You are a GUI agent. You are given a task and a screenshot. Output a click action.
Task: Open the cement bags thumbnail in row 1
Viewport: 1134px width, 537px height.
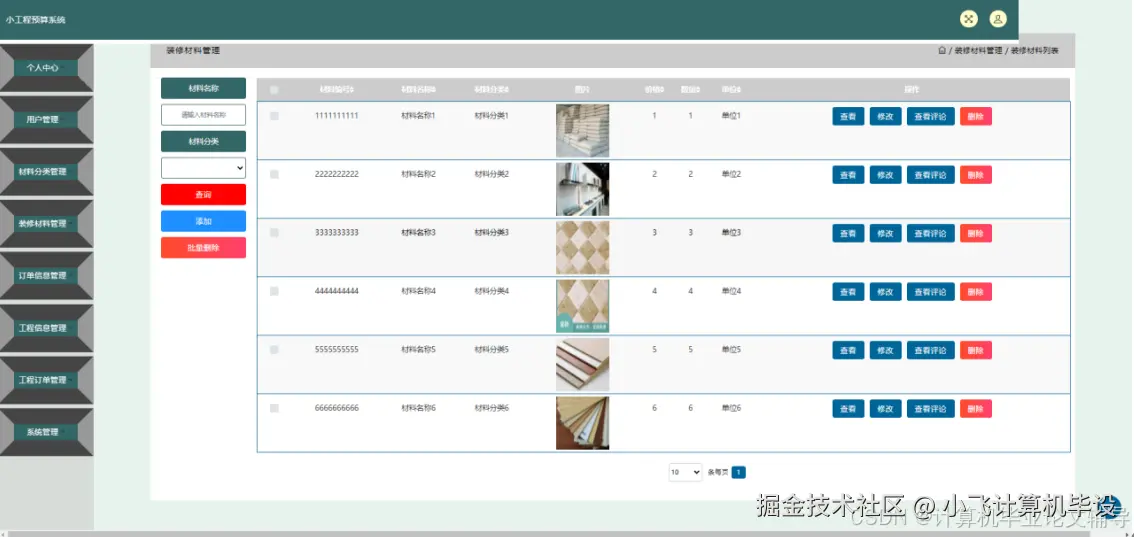(x=582, y=131)
